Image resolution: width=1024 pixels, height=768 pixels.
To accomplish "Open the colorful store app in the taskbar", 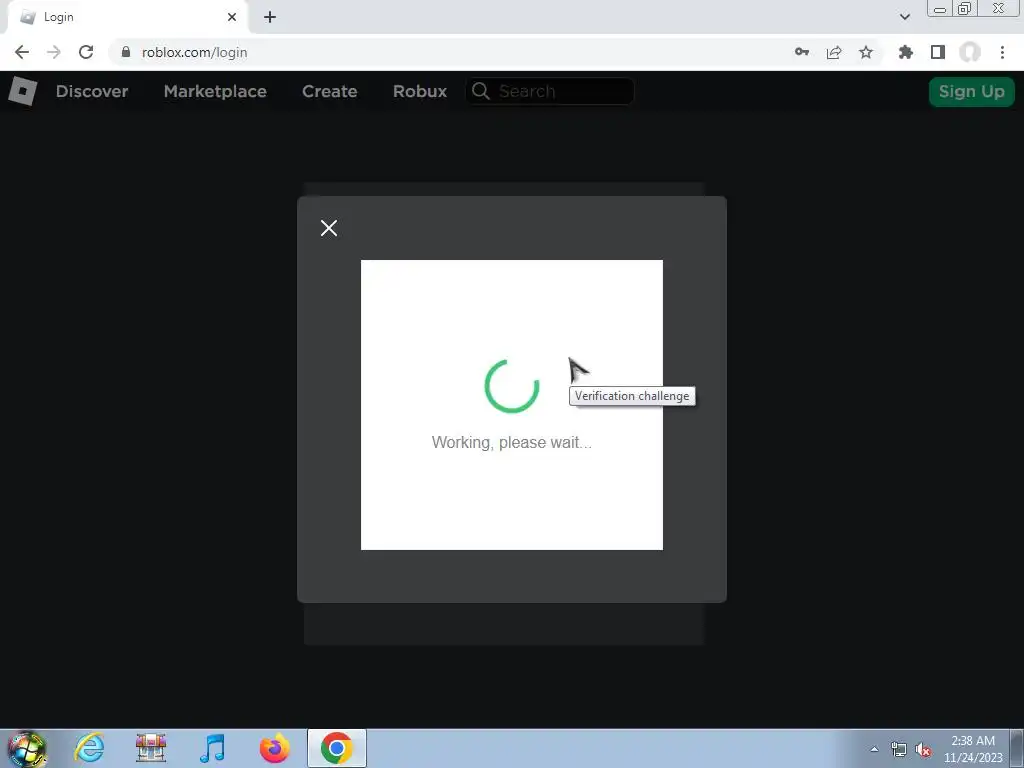I will [x=151, y=748].
